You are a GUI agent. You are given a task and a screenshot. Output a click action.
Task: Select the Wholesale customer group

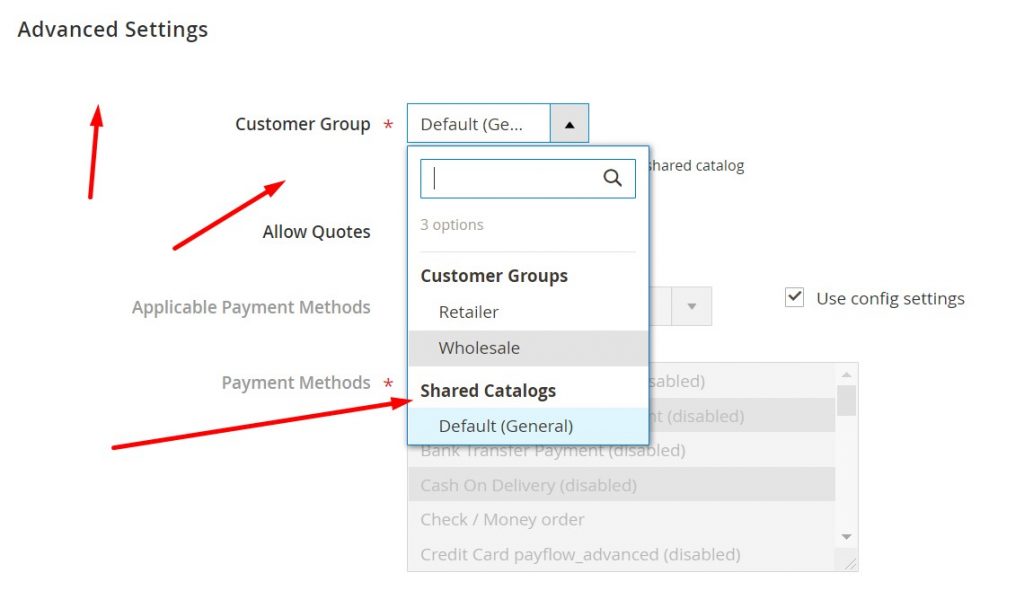tap(480, 347)
